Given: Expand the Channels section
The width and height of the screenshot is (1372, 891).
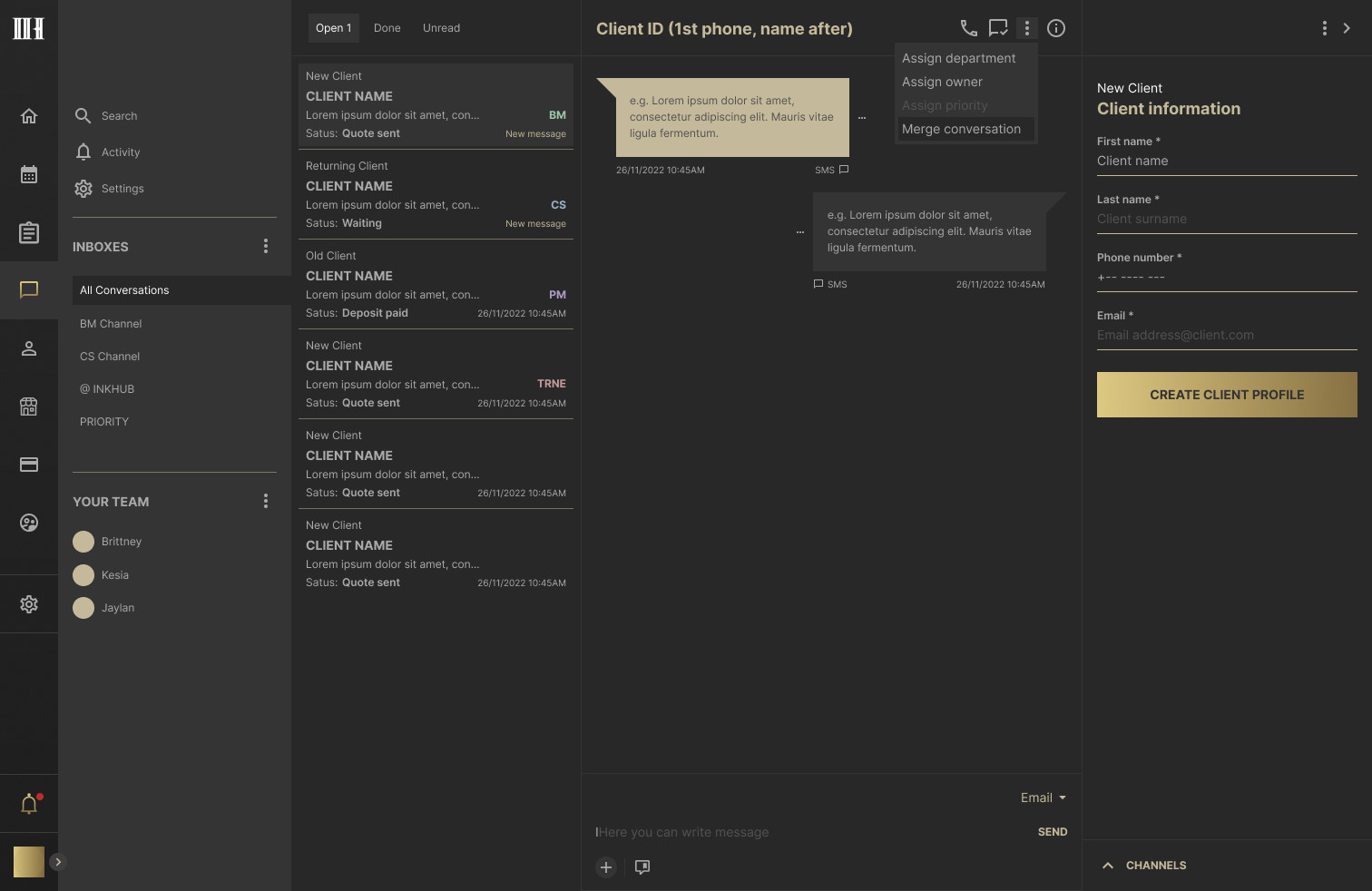Looking at the screenshot, I should point(1145,866).
